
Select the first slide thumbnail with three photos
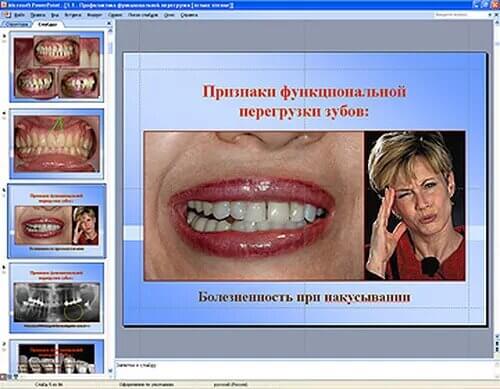coord(57,67)
